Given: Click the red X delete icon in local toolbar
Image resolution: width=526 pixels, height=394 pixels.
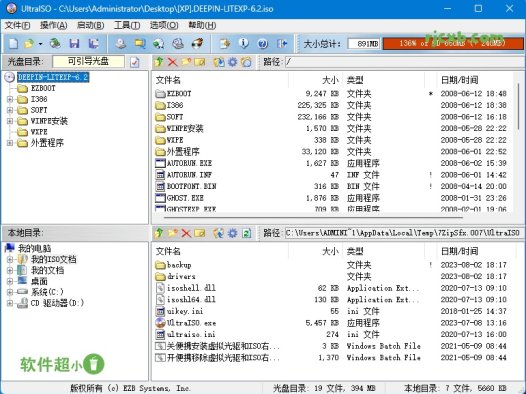Looking at the screenshot, I should tap(186, 233).
